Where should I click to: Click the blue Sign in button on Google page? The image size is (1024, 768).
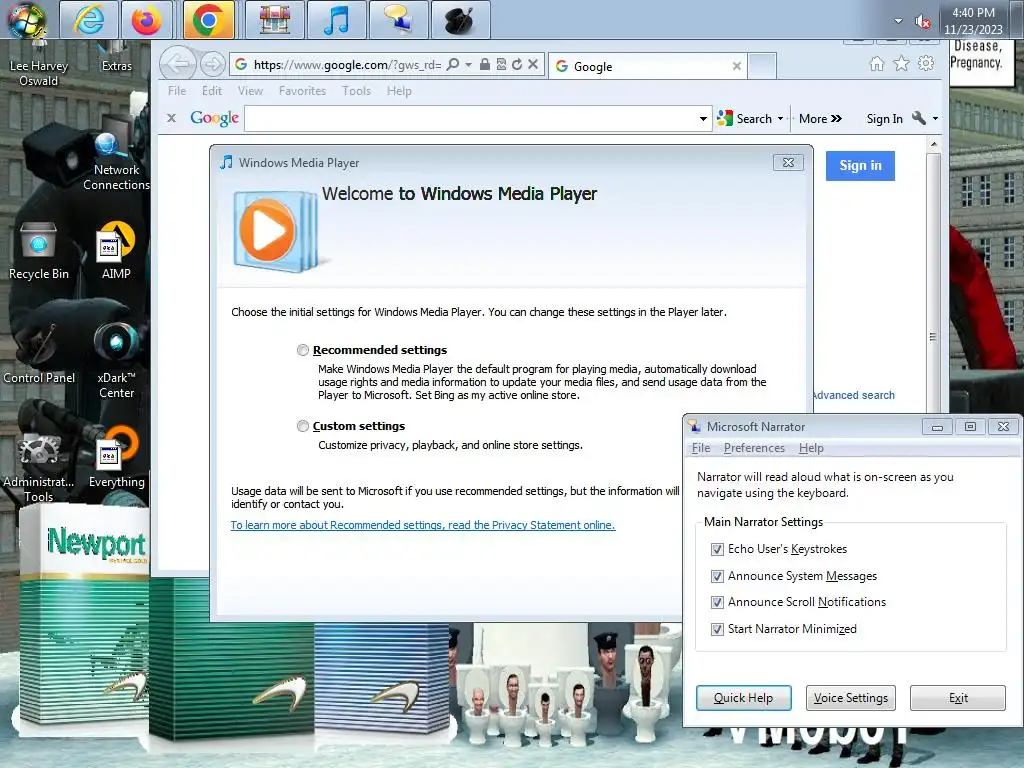click(860, 166)
